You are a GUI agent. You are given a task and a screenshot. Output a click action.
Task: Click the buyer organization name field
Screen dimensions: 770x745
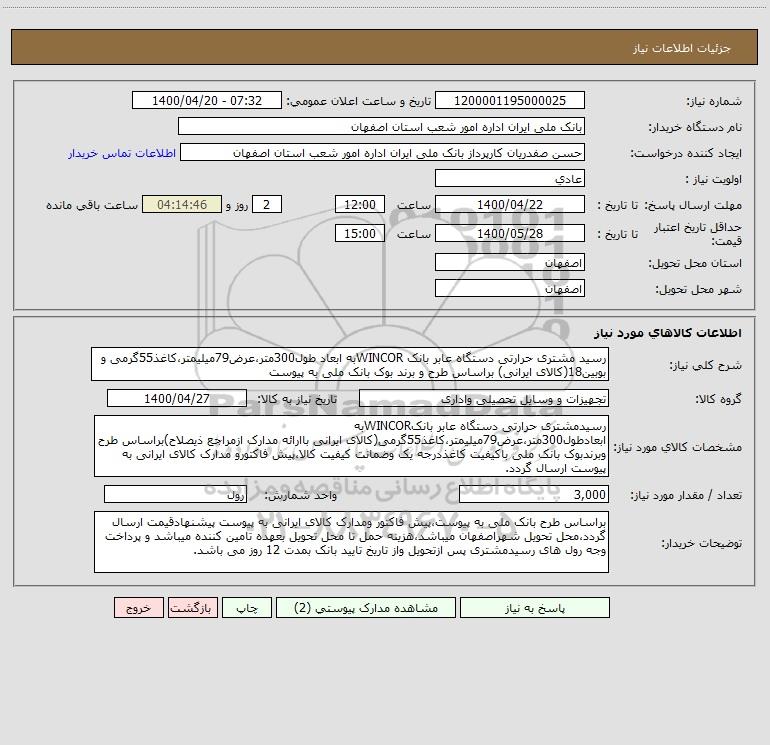tap(381, 126)
